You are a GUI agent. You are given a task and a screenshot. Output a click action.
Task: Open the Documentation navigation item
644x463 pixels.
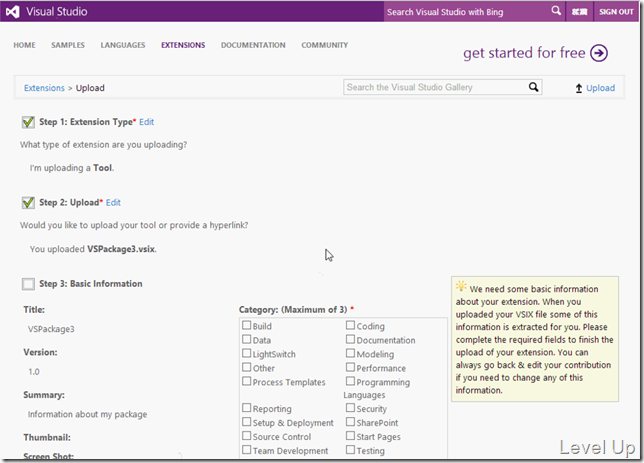point(253,45)
